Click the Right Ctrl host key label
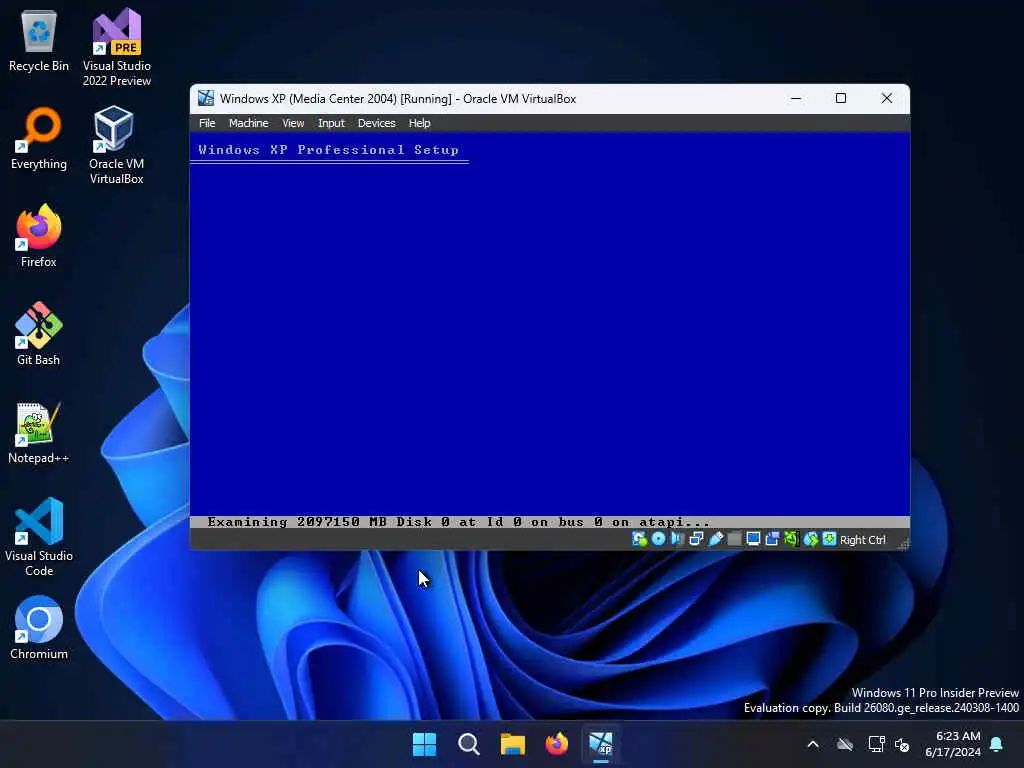Screen dimensions: 1024x768 point(863,539)
